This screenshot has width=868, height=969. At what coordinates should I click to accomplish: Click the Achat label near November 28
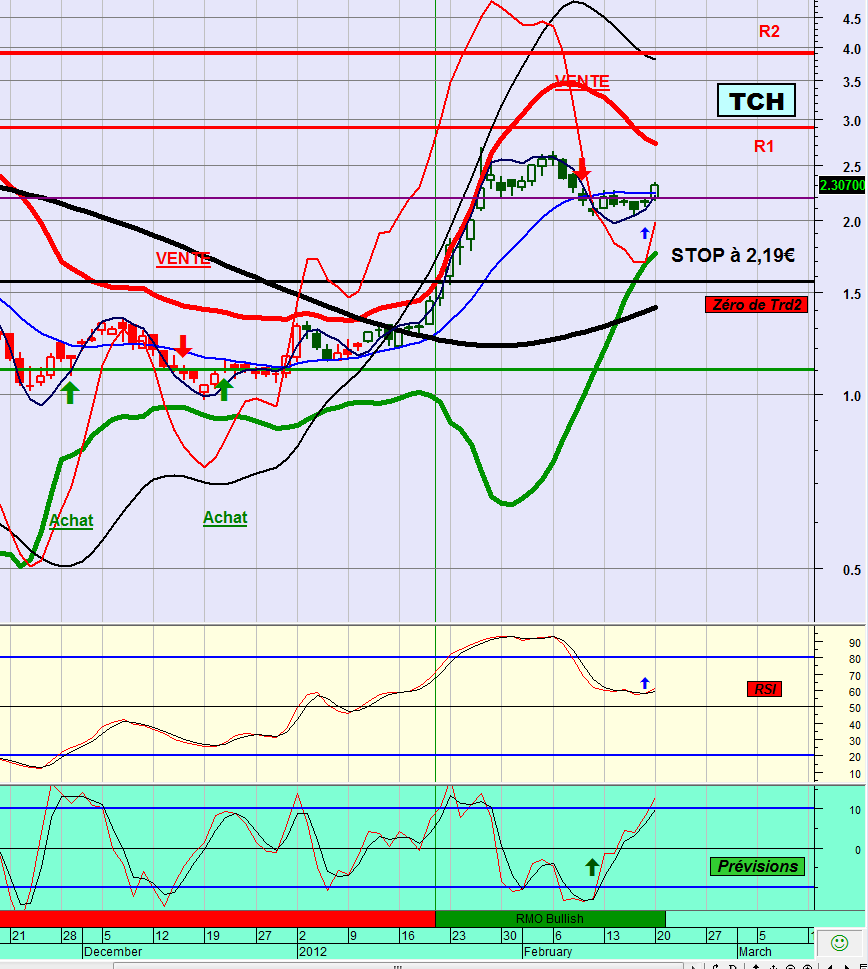[72, 521]
